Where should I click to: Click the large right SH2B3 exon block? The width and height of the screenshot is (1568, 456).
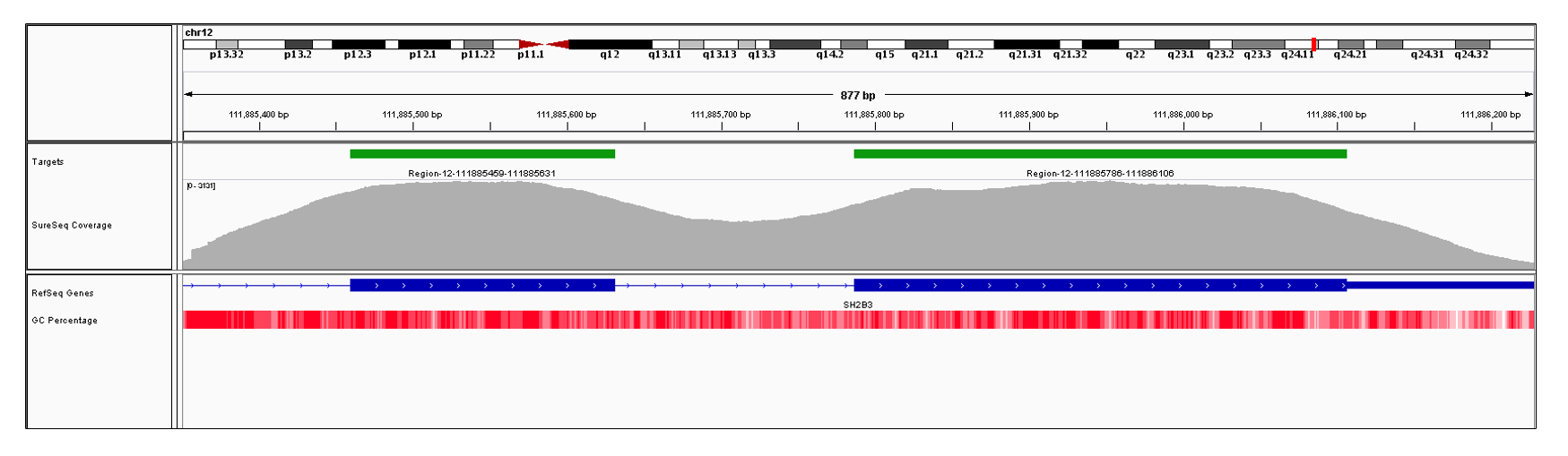[1100, 285]
